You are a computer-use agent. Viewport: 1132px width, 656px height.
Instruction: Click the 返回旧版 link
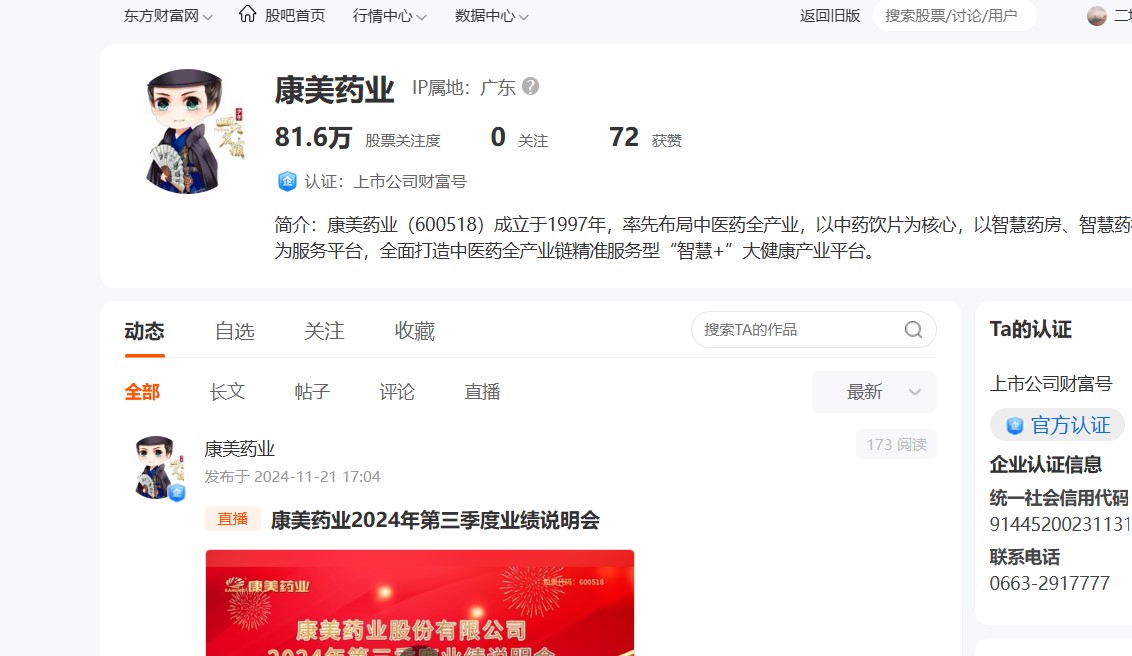tap(830, 16)
